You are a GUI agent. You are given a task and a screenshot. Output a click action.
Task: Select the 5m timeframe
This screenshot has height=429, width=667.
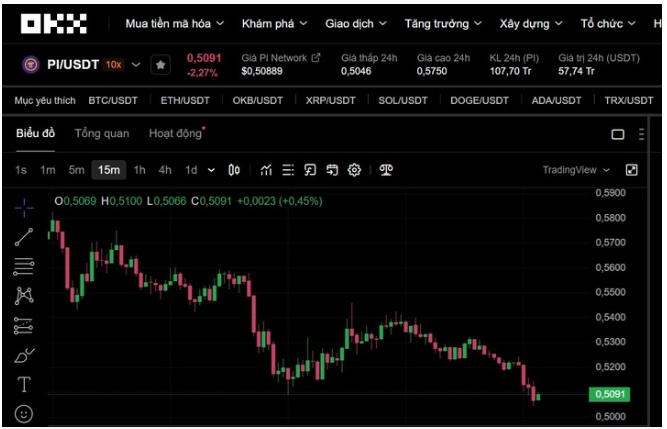[x=77, y=170]
